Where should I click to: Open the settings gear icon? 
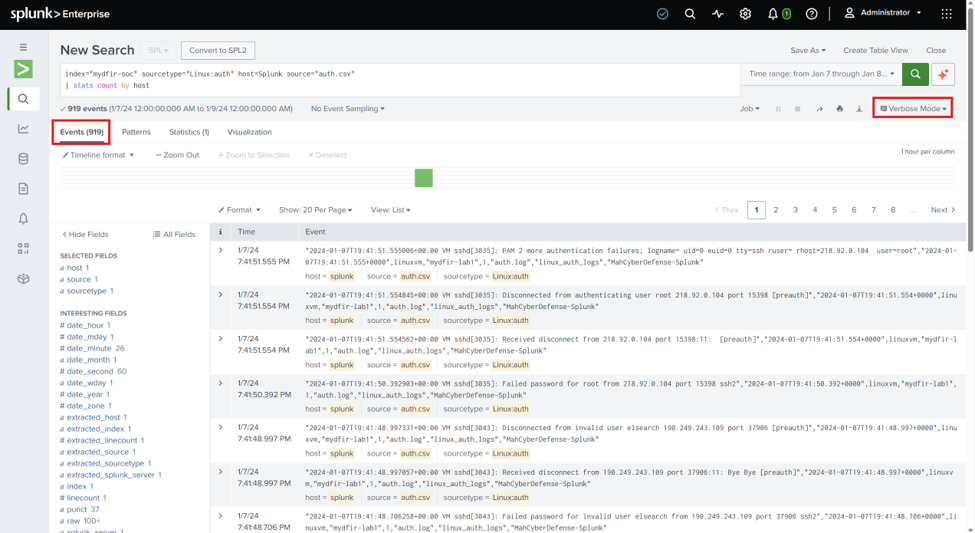point(745,14)
